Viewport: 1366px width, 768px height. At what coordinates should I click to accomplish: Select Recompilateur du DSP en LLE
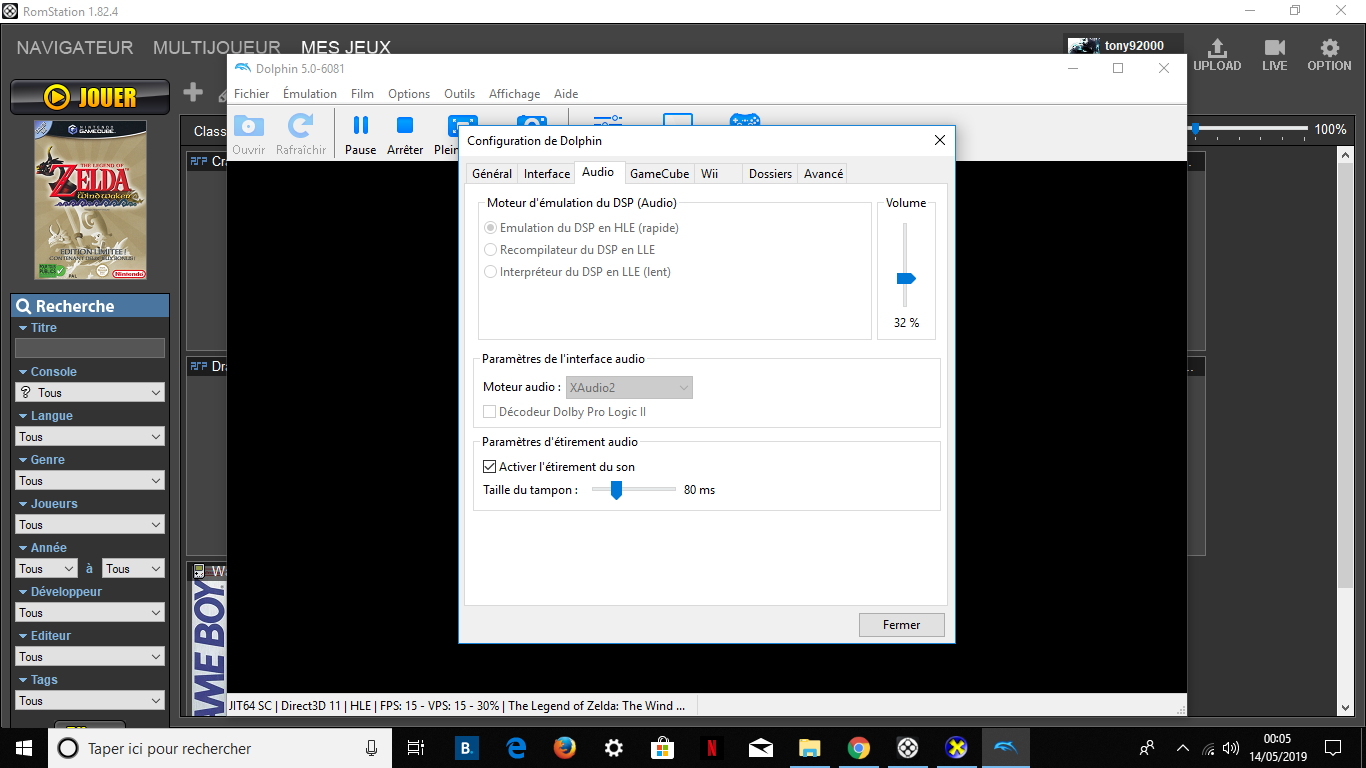click(x=570, y=250)
